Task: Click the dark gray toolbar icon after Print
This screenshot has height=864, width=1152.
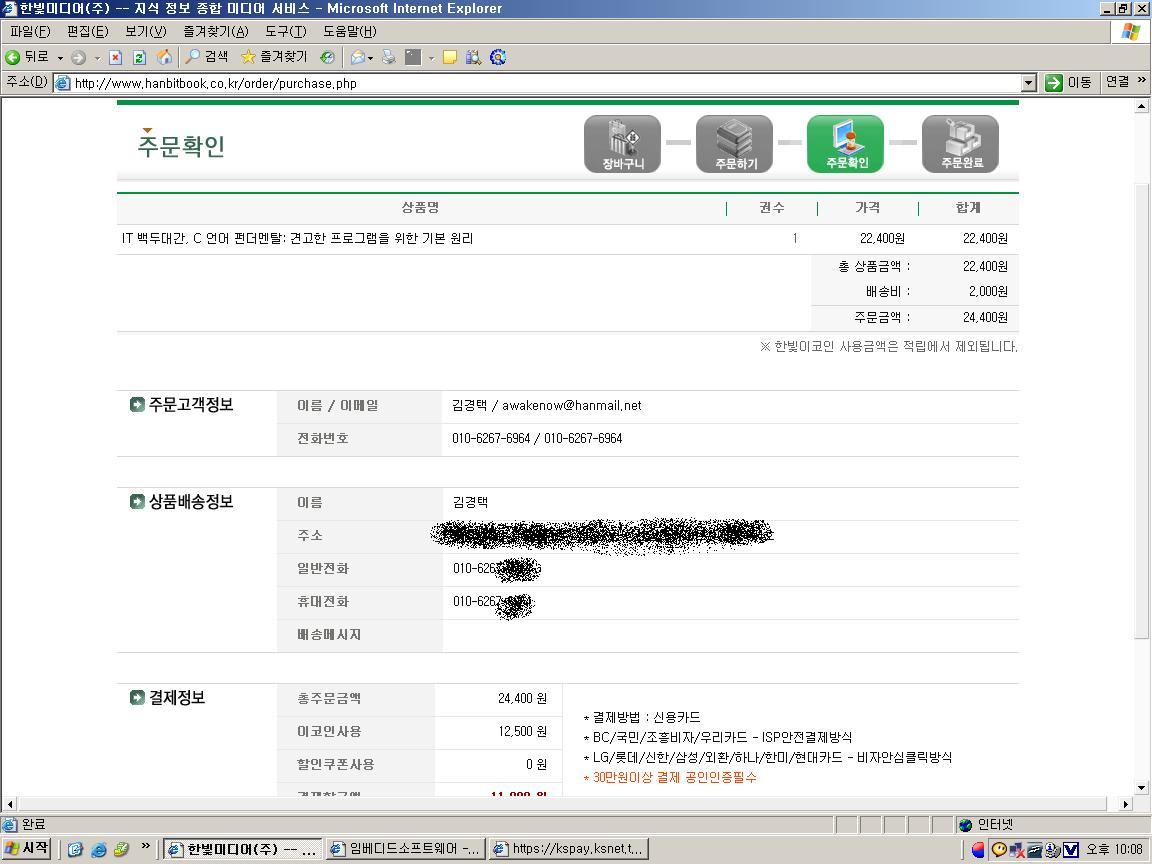Action: 414,57
